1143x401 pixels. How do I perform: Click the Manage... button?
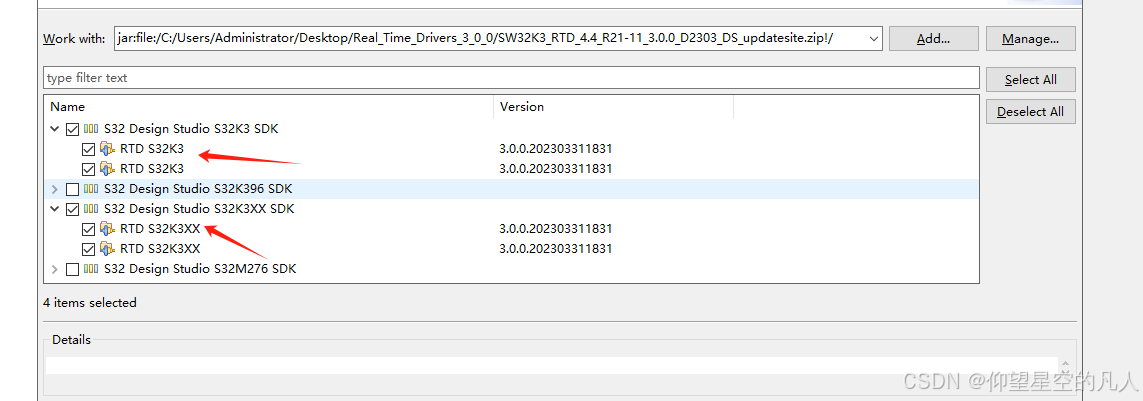coord(1030,39)
